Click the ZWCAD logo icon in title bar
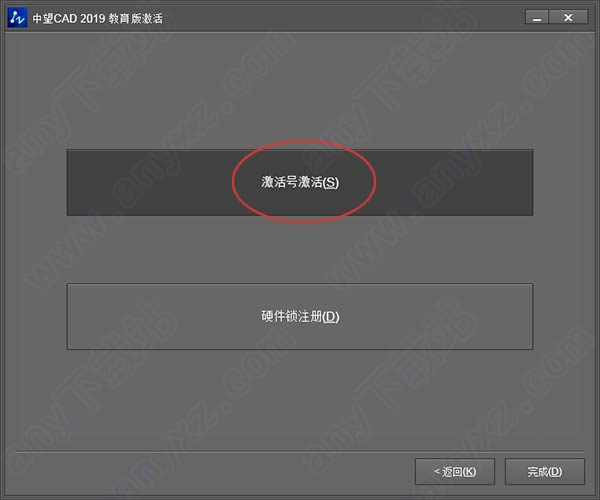This screenshot has width=600, height=500. point(17,18)
